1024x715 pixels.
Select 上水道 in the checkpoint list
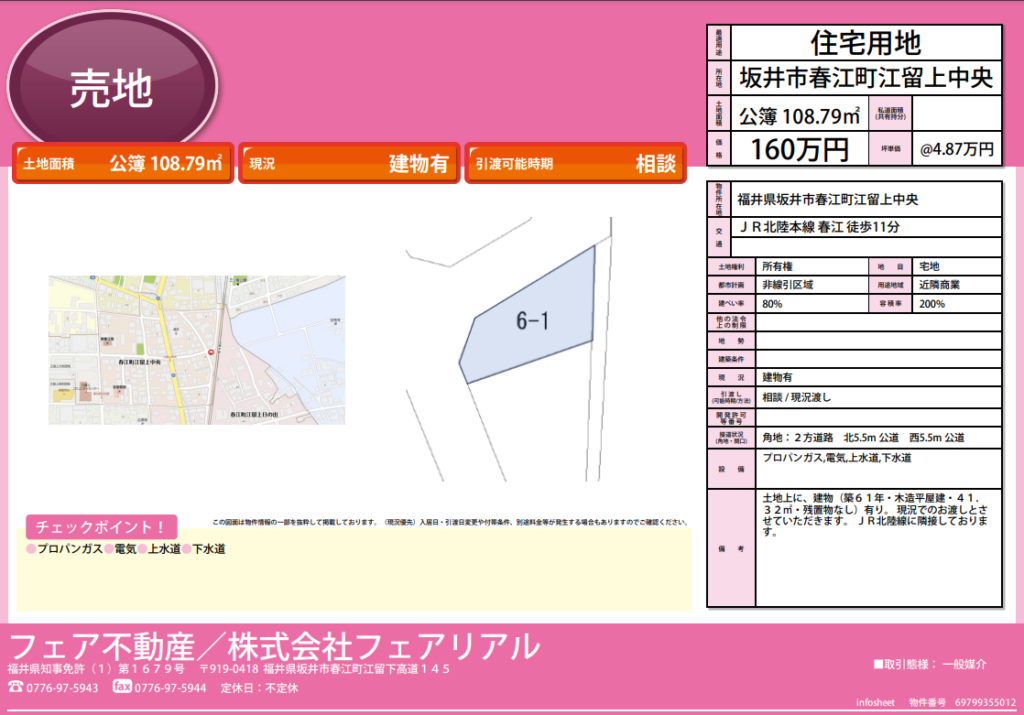pyautogui.click(x=164, y=549)
